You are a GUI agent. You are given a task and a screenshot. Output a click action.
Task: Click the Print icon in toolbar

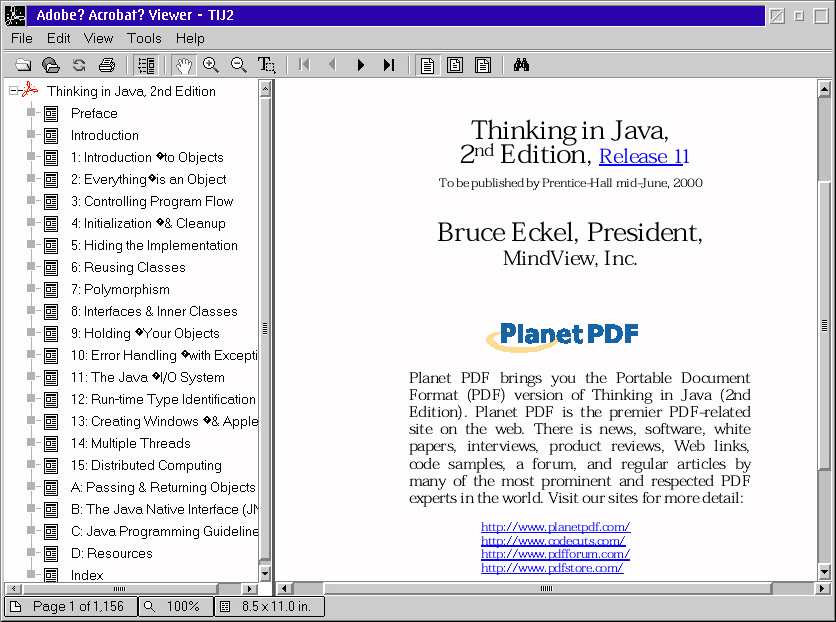pos(107,65)
